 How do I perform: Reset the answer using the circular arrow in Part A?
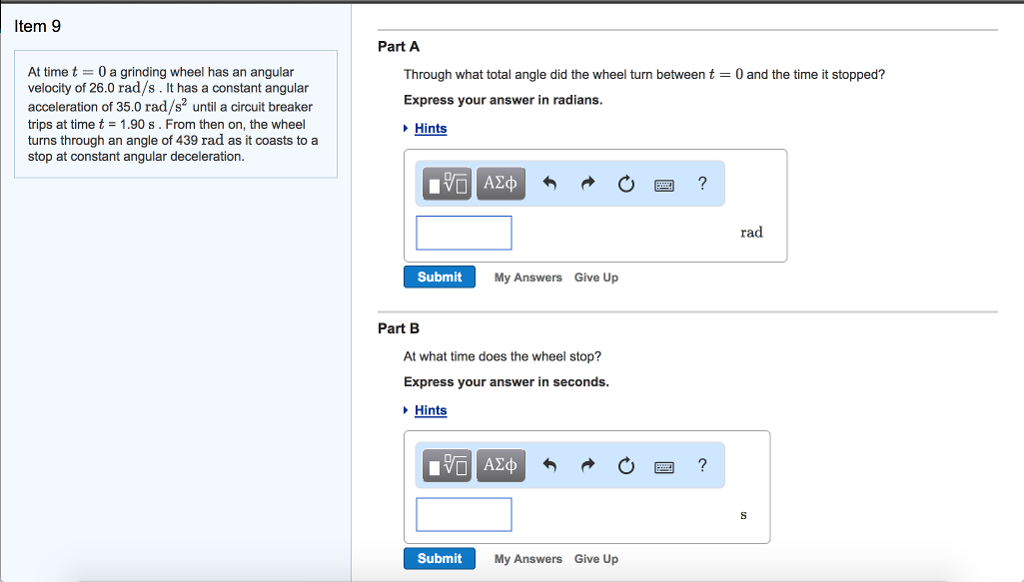click(625, 183)
